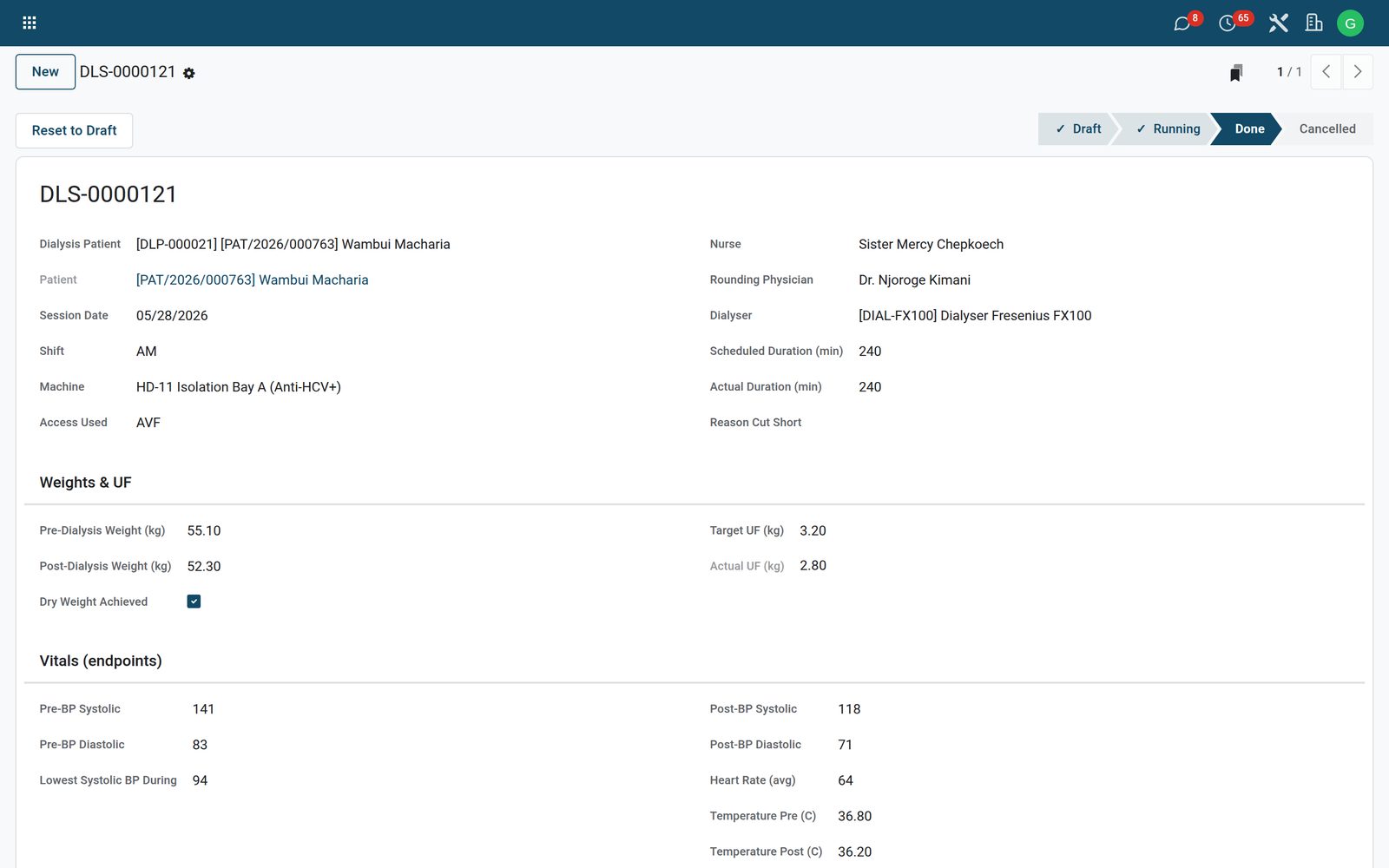Click Temperature Post value 36.20

[x=854, y=852]
